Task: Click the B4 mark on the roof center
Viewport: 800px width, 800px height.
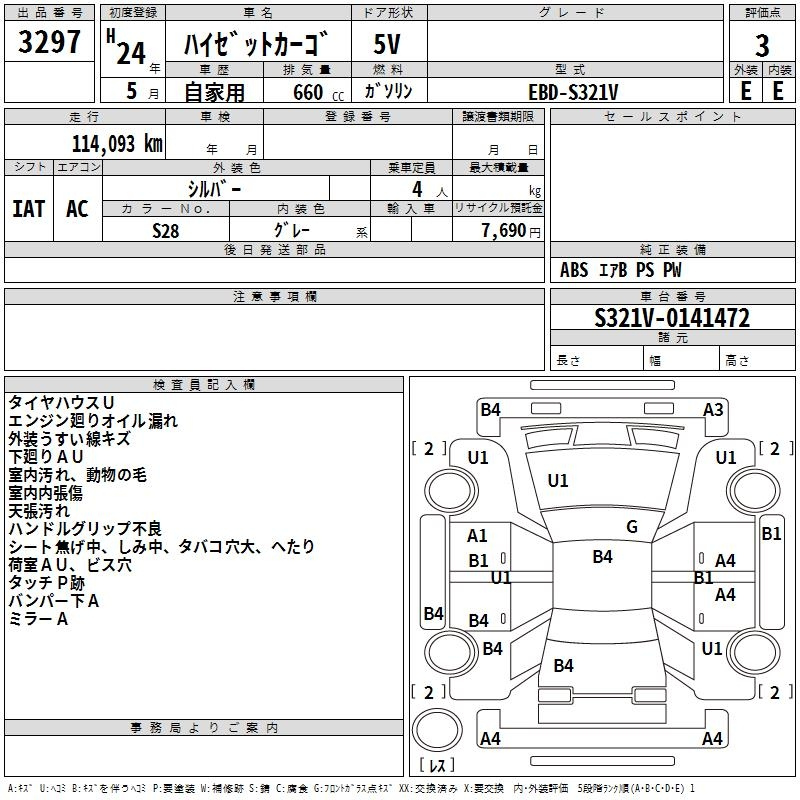Action: 602,557
